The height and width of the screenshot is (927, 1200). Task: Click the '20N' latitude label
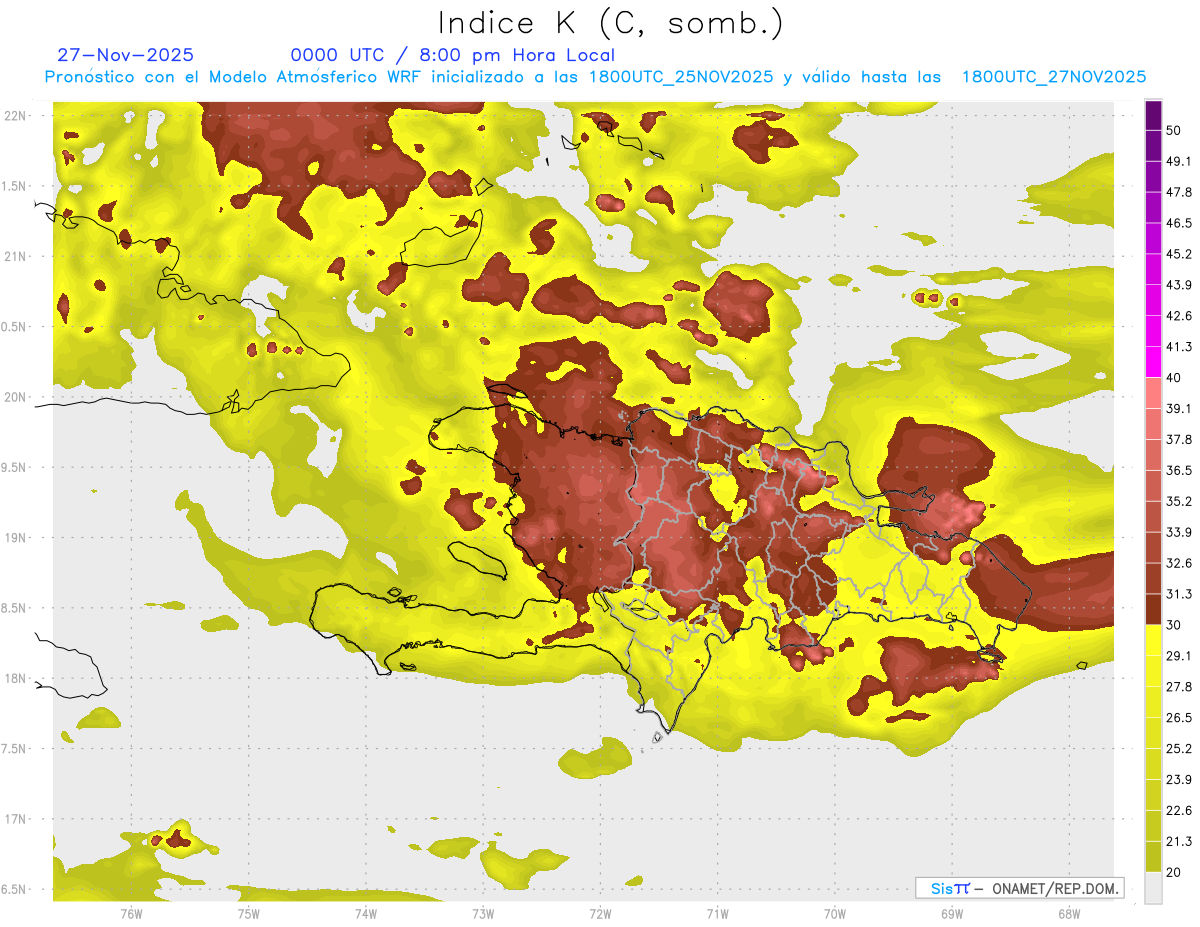pyautogui.click(x=14, y=397)
